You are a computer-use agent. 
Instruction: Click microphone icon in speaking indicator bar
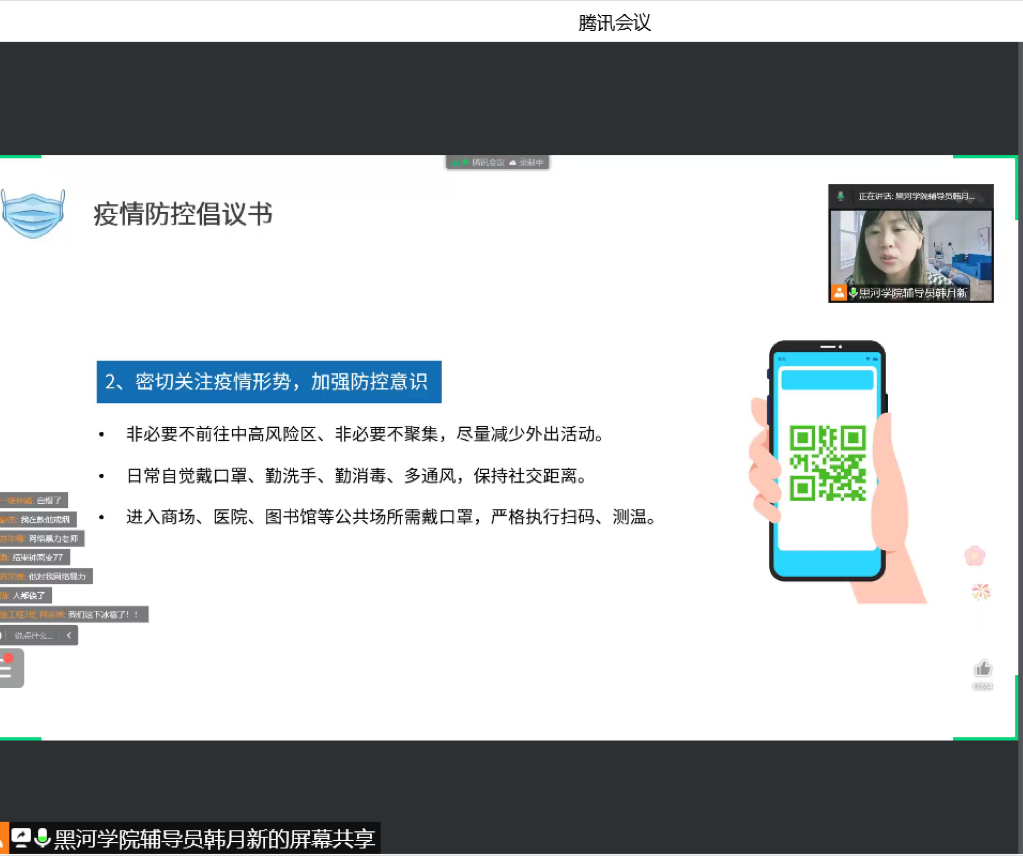point(841,196)
